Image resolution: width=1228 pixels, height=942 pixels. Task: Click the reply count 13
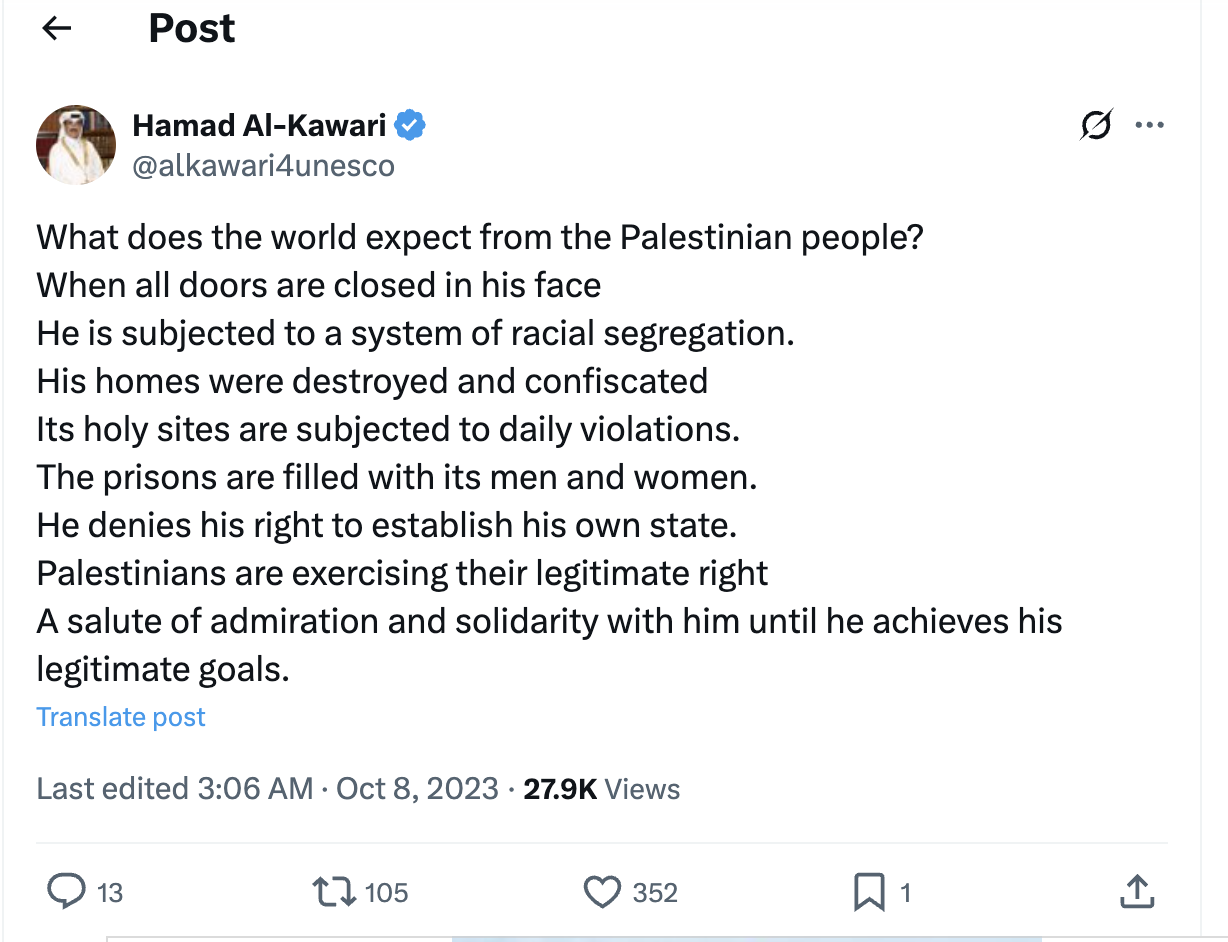pyautogui.click(x=110, y=892)
